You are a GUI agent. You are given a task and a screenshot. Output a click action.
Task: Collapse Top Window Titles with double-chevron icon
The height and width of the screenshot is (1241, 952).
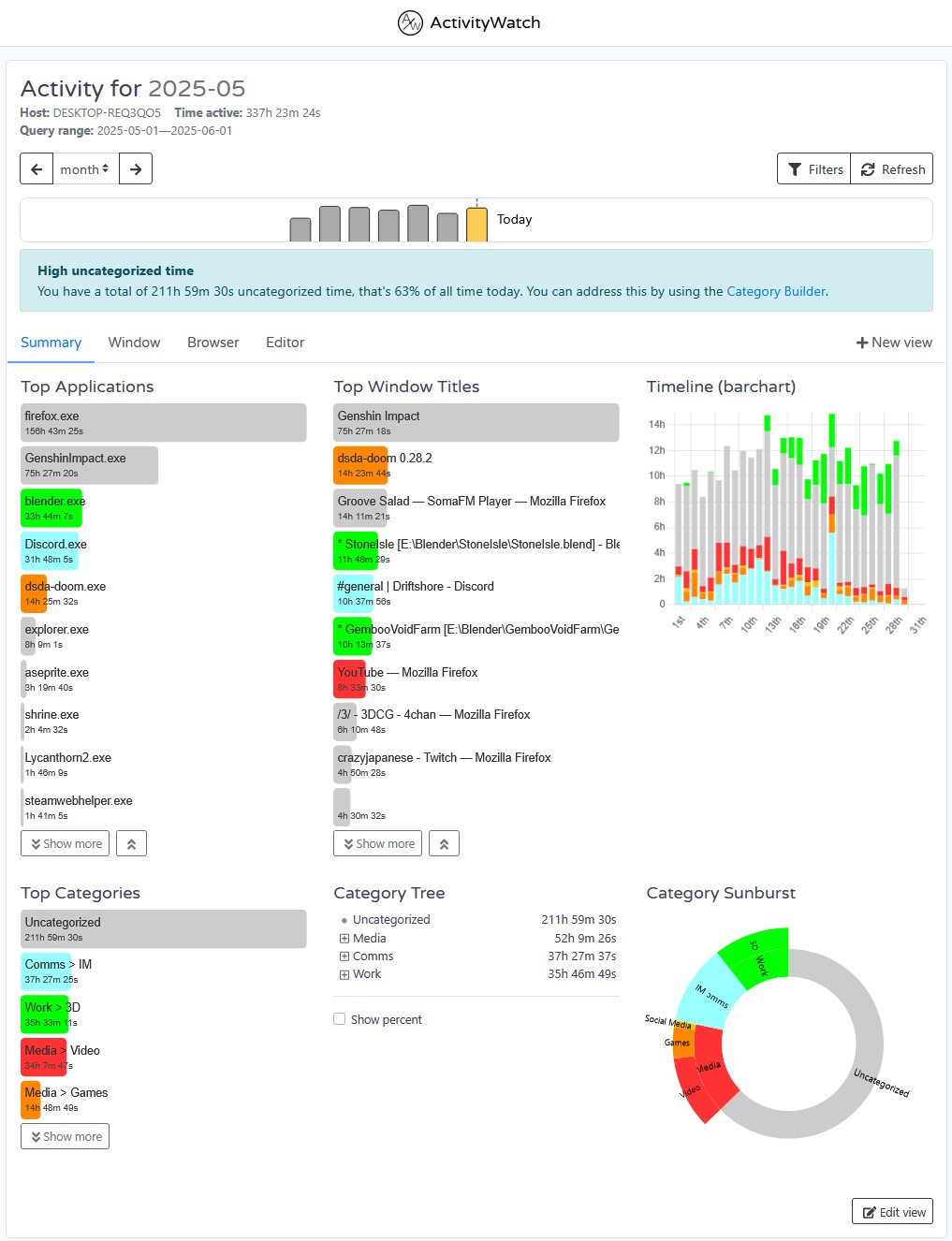[444, 843]
